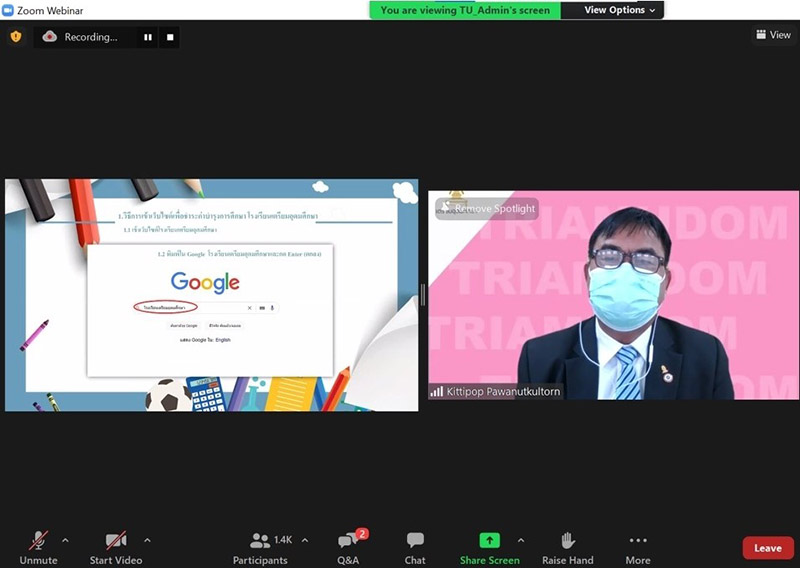
Task: Click the Google logo in shared slide
Action: [x=205, y=282]
